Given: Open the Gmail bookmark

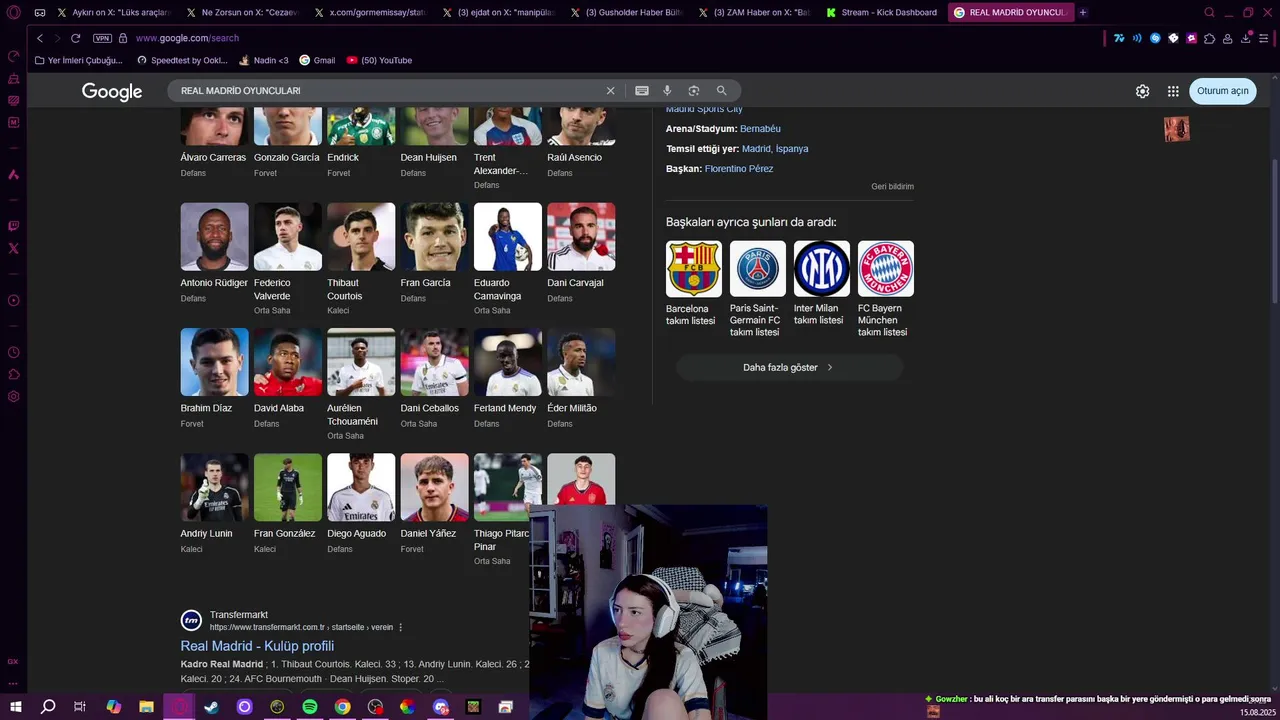Looking at the screenshot, I should [x=317, y=60].
